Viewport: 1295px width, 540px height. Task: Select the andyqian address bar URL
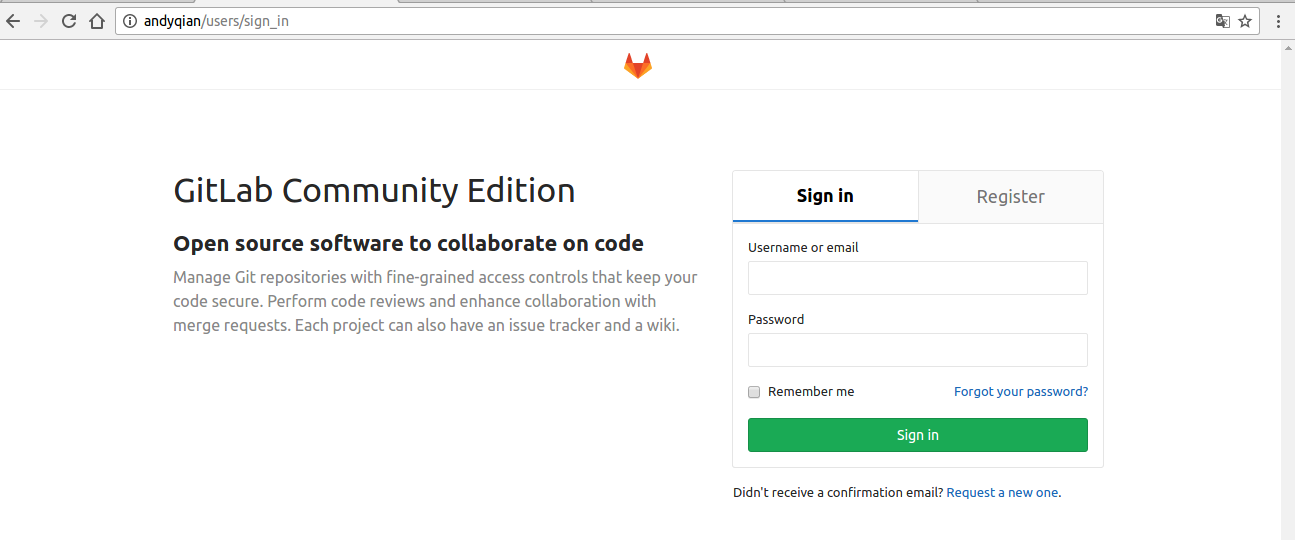point(216,21)
